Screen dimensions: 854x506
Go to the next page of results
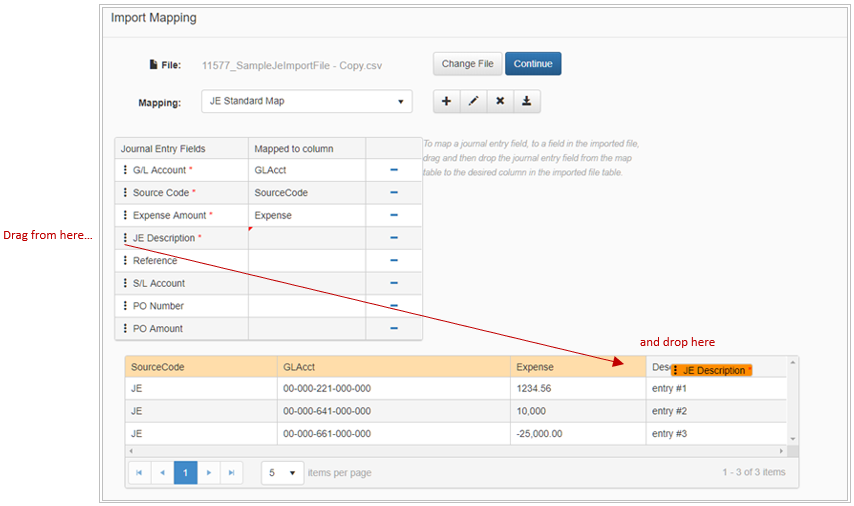click(x=209, y=472)
